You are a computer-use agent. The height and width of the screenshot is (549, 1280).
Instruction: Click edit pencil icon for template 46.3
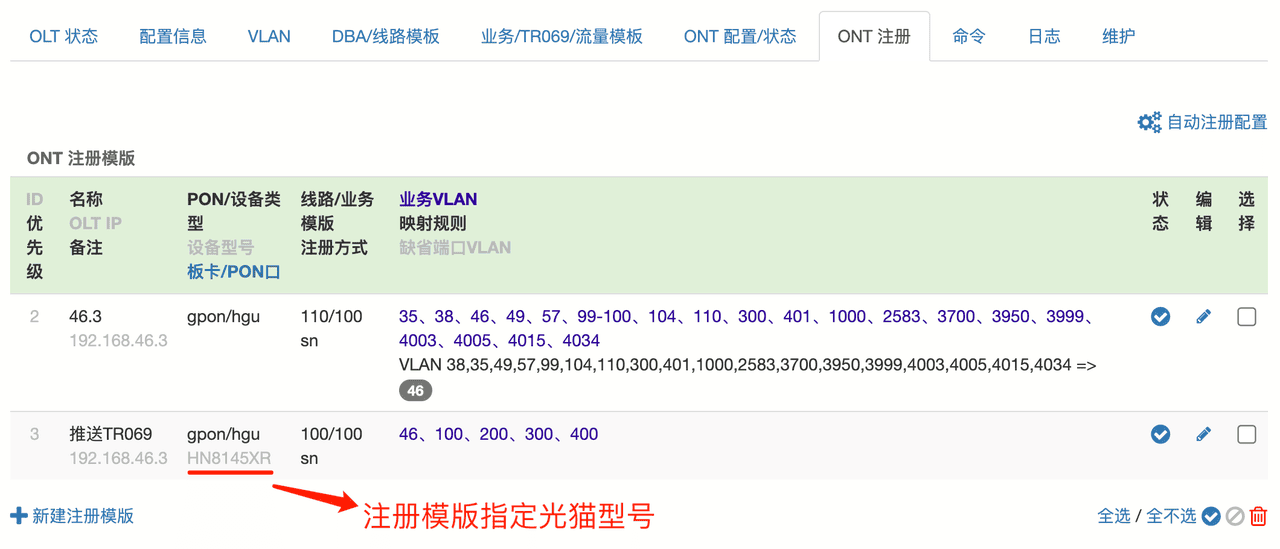click(x=1203, y=317)
